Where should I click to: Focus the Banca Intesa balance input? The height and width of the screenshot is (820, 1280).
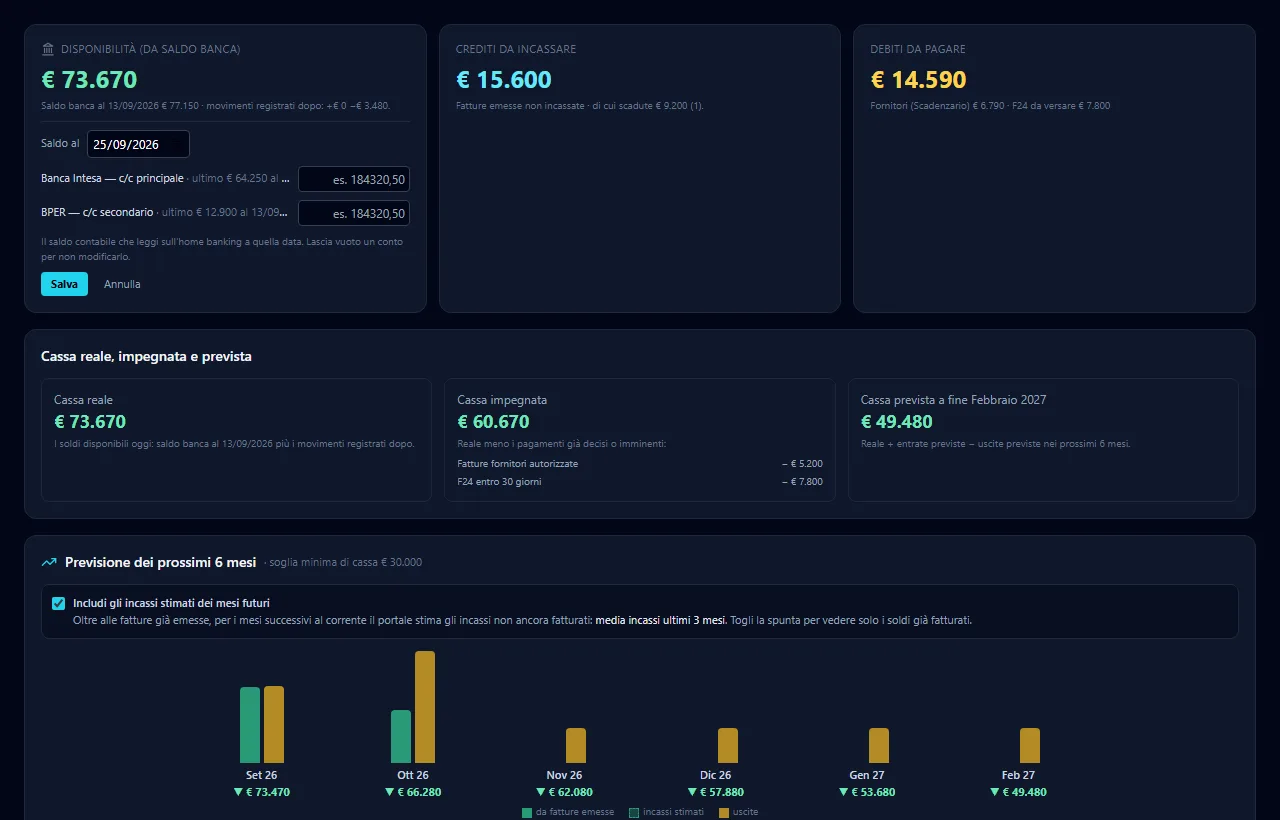pyautogui.click(x=354, y=179)
